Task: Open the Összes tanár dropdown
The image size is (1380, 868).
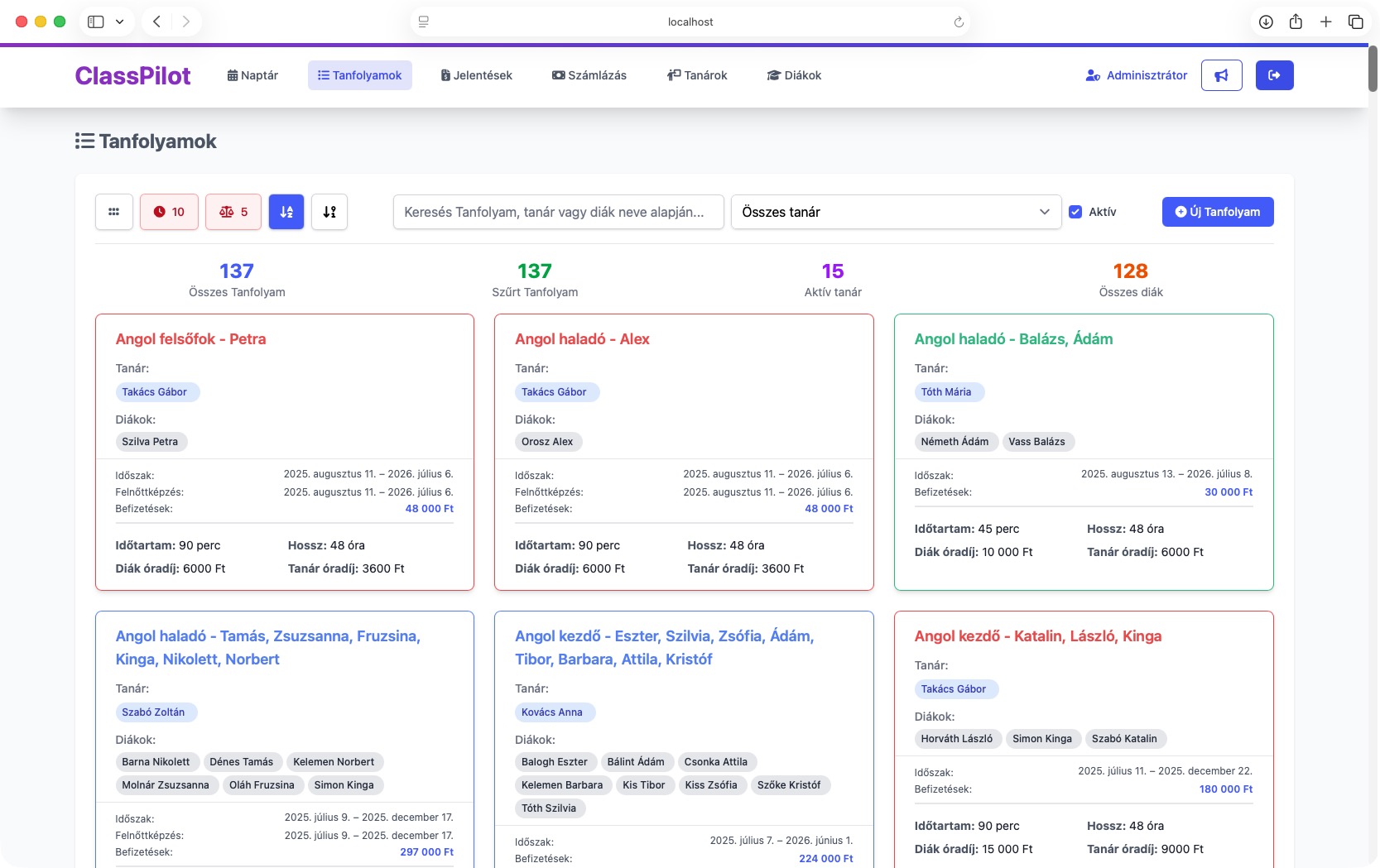Action: click(x=895, y=212)
